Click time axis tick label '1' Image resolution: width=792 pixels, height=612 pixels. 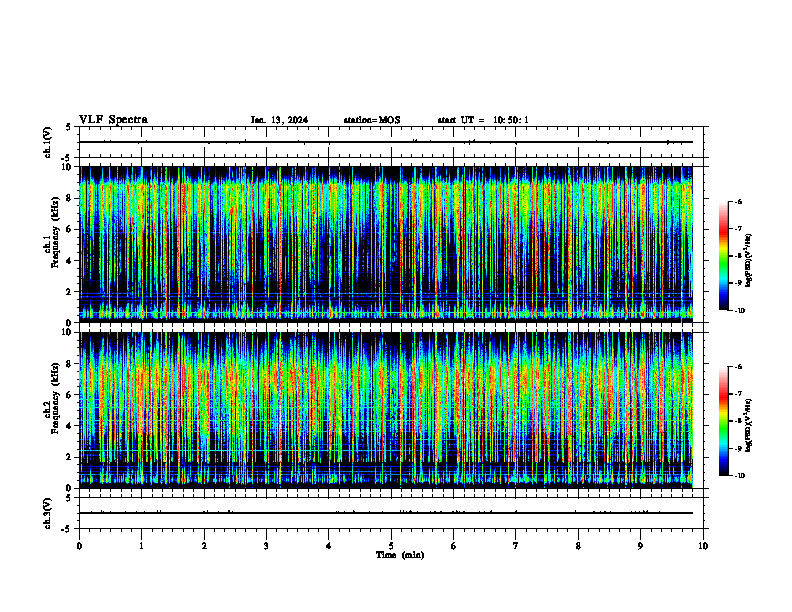tap(141, 546)
